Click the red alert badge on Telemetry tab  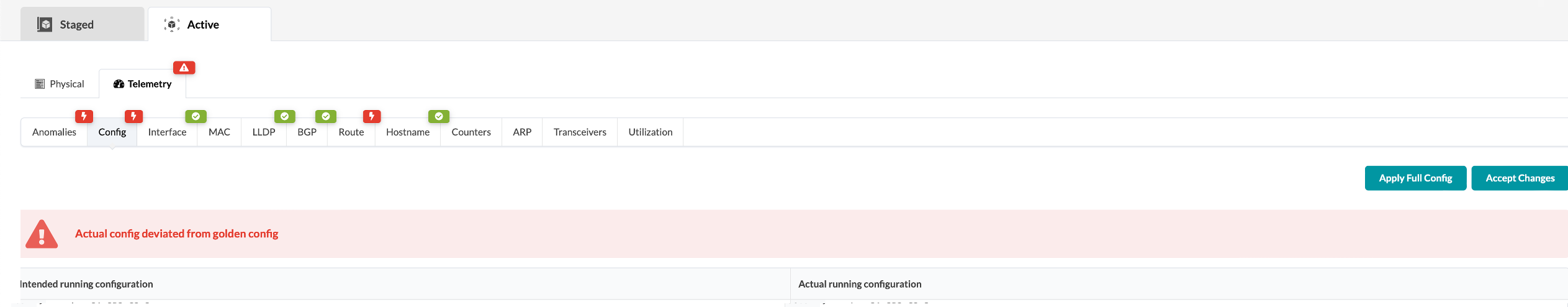[x=184, y=68]
